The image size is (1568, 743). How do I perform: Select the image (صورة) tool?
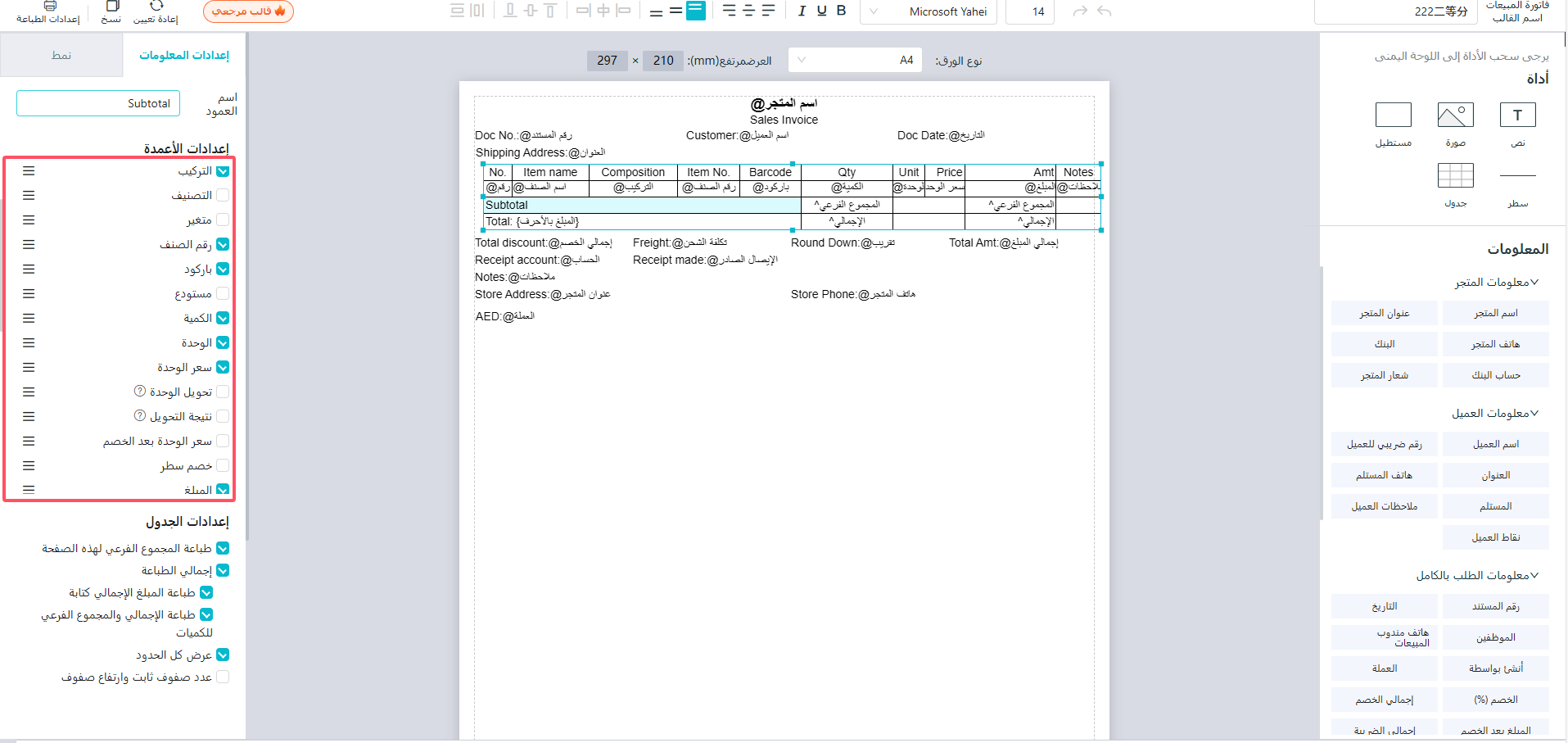pyautogui.click(x=1455, y=116)
